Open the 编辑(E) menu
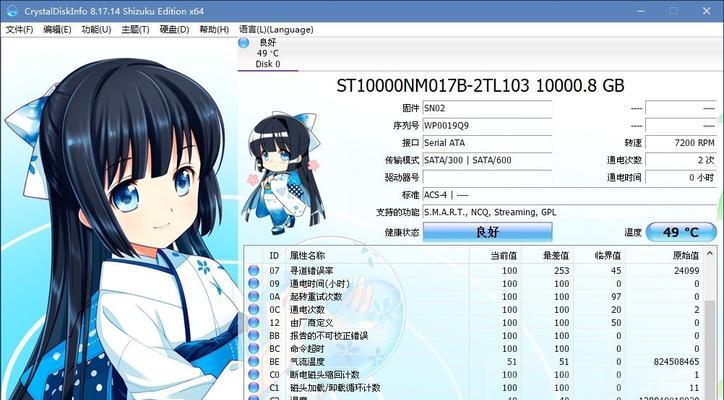Screen dimensions: 724x400 tap(57, 30)
